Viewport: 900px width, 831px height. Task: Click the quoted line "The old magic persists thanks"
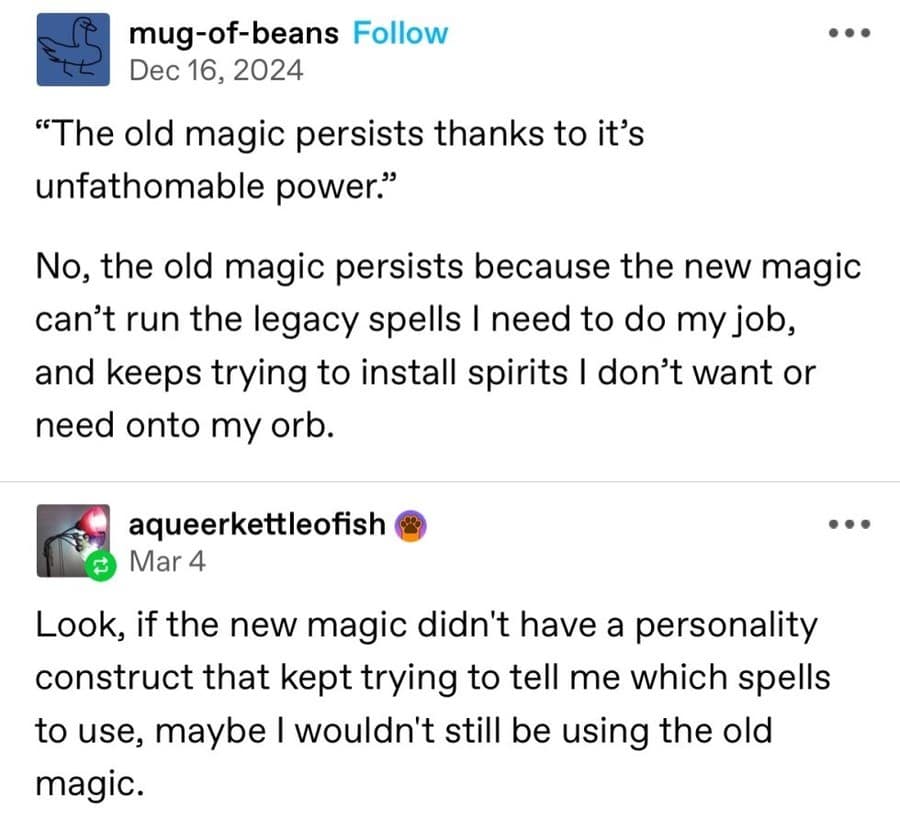[x=339, y=135]
